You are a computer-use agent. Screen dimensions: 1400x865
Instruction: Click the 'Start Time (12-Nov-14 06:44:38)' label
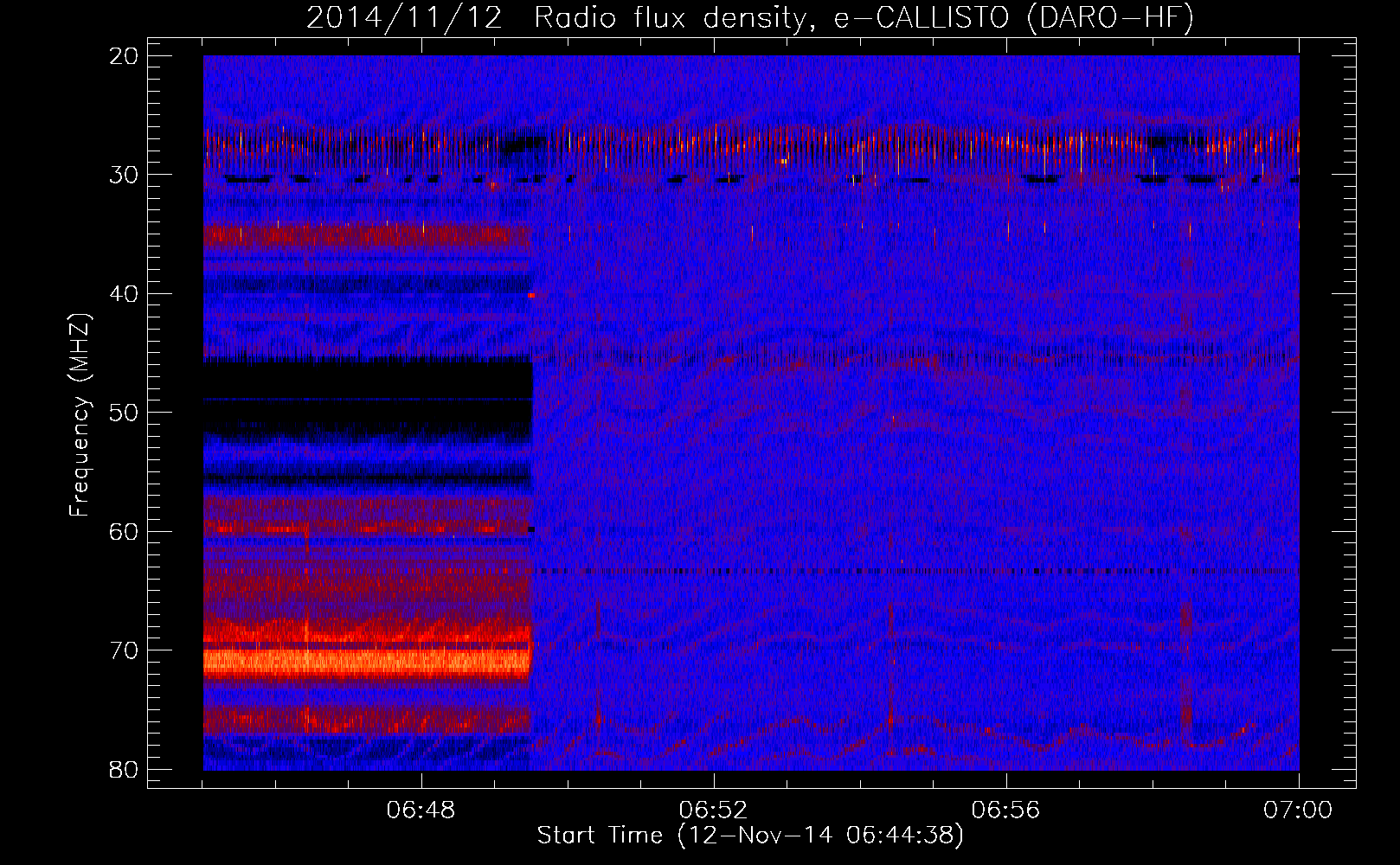click(x=750, y=836)
